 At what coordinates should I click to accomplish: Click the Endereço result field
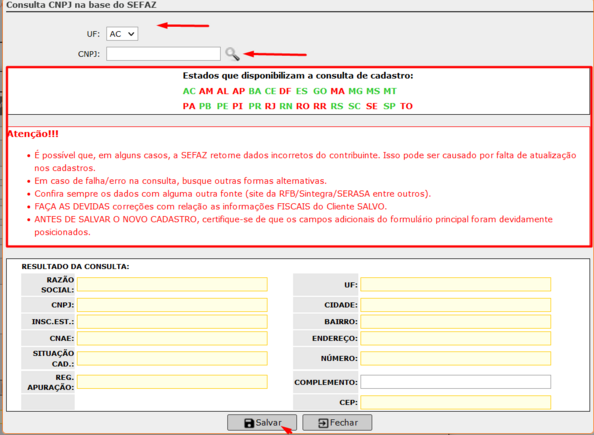pyautogui.click(x=455, y=338)
